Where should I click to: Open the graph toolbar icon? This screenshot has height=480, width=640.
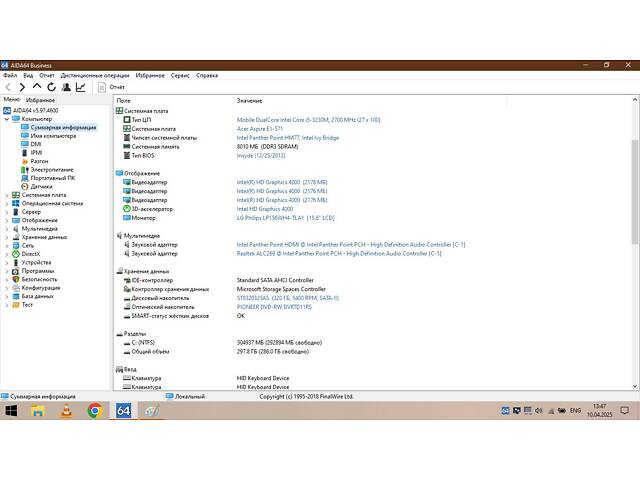coord(80,87)
